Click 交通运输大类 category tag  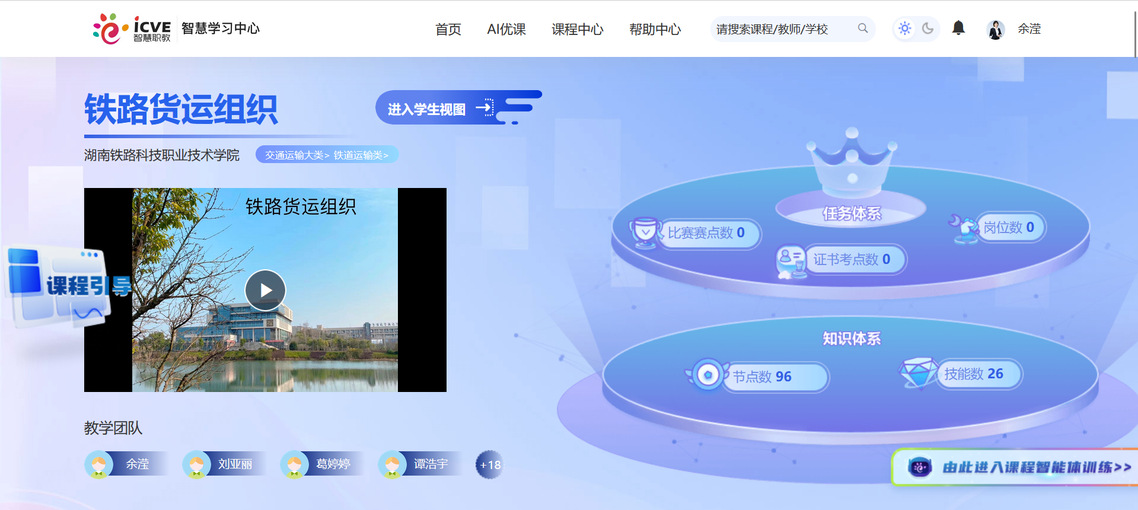point(297,155)
